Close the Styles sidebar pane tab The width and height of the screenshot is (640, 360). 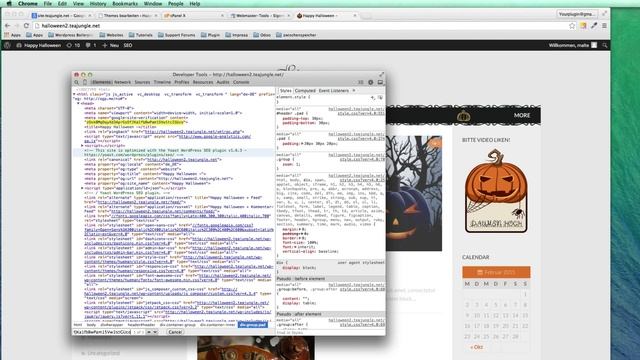354,91
